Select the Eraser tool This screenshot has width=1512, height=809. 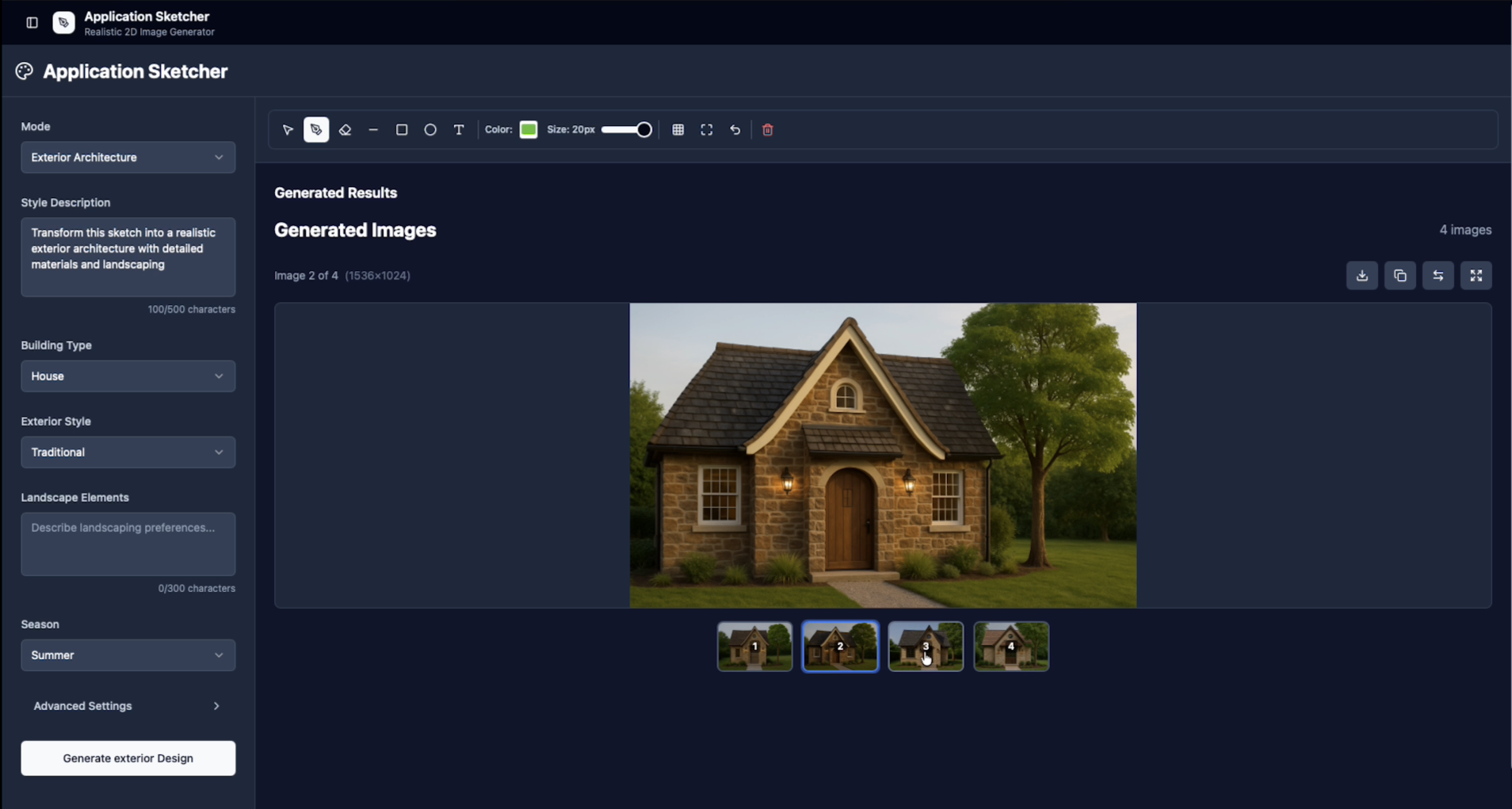point(345,129)
